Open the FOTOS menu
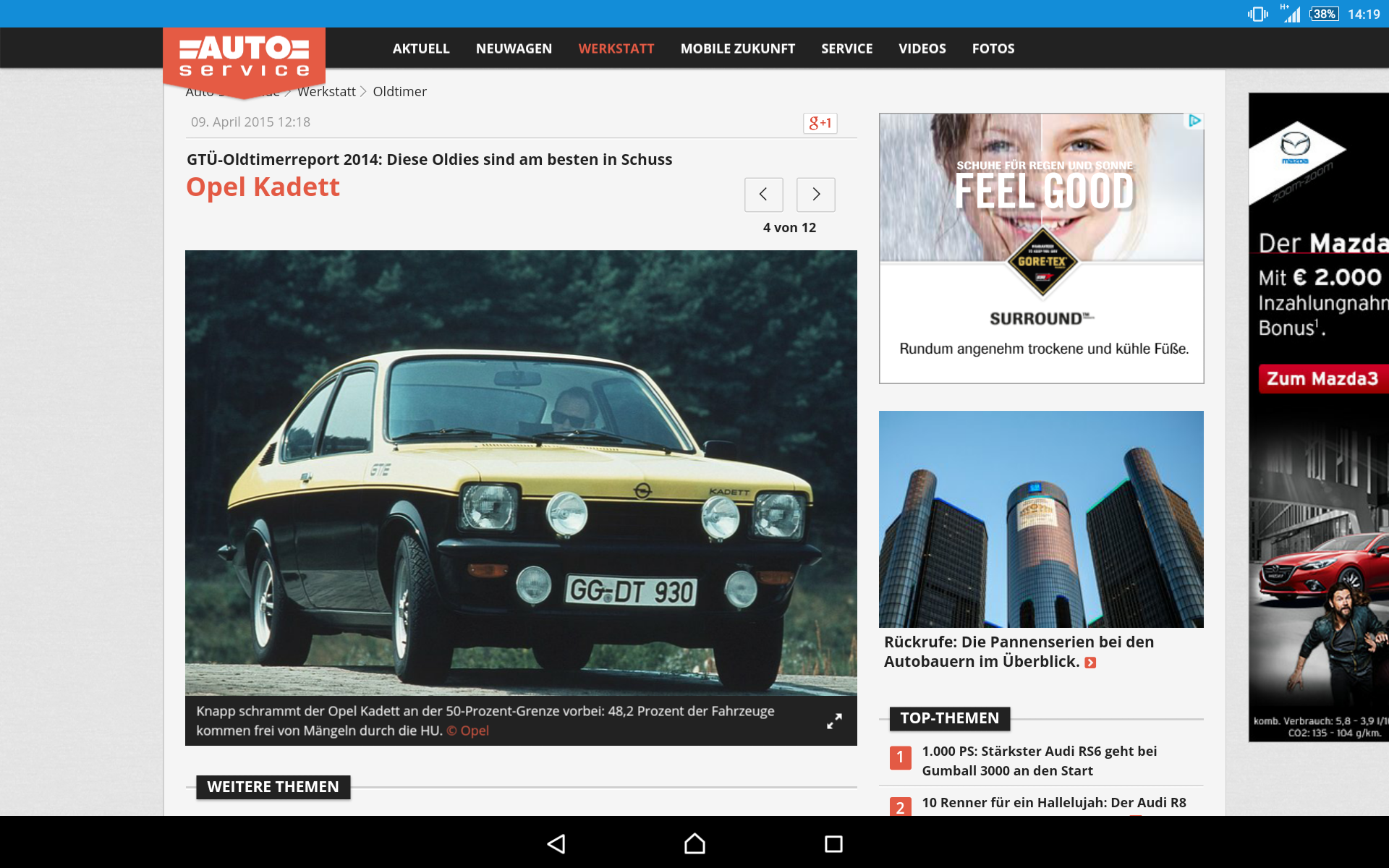Image resolution: width=1389 pixels, height=868 pixels. pos(993,48)
